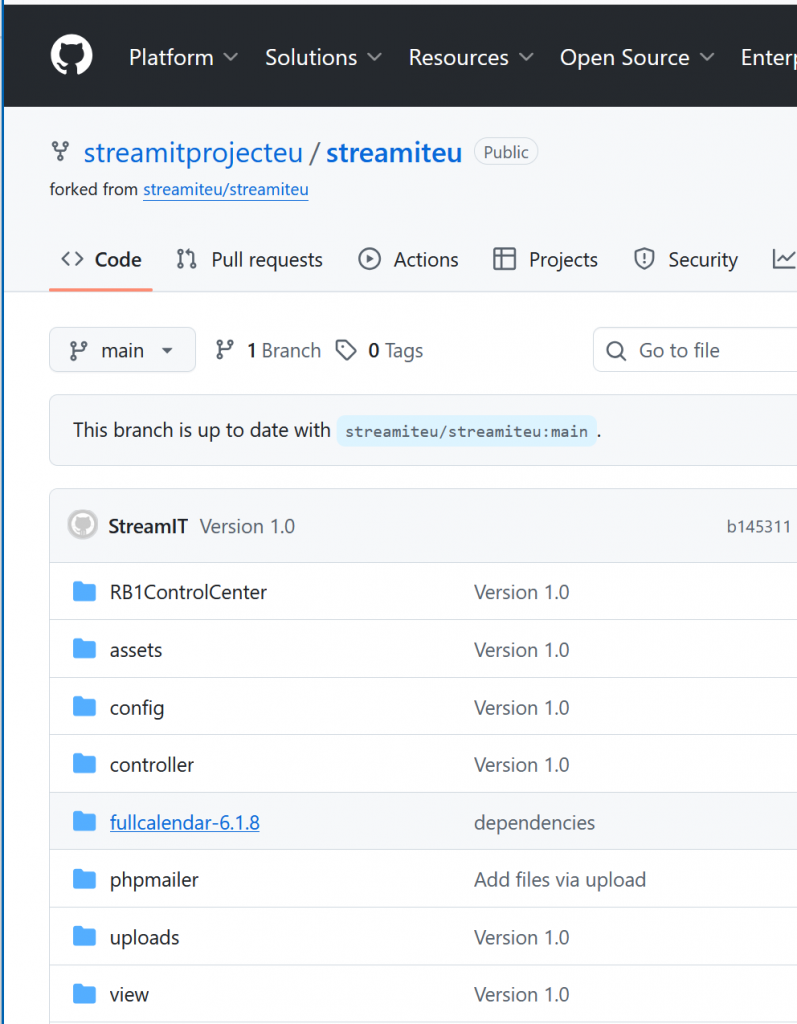Click the Insights graph icon

783,260
